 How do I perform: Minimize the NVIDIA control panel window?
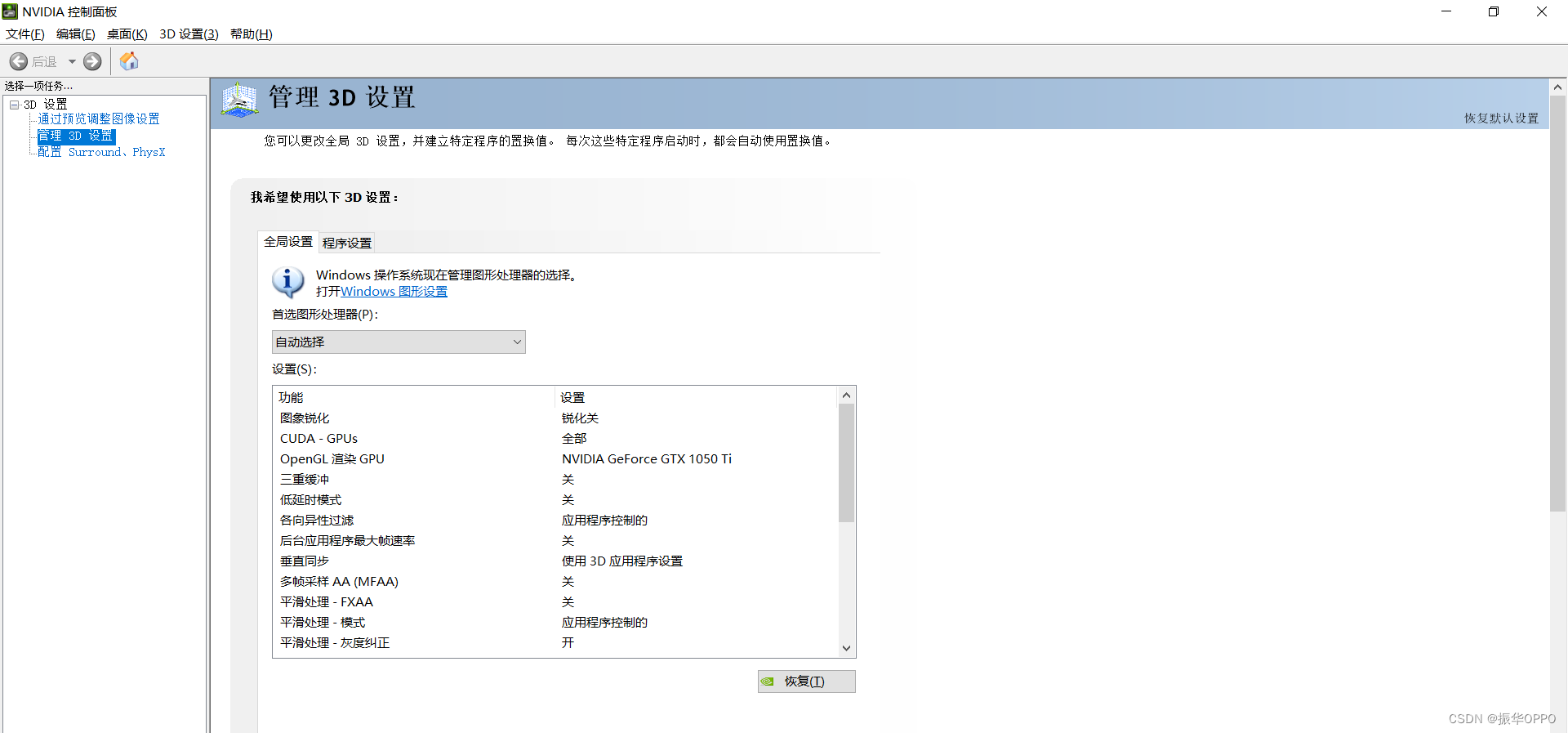[1446, 11]
